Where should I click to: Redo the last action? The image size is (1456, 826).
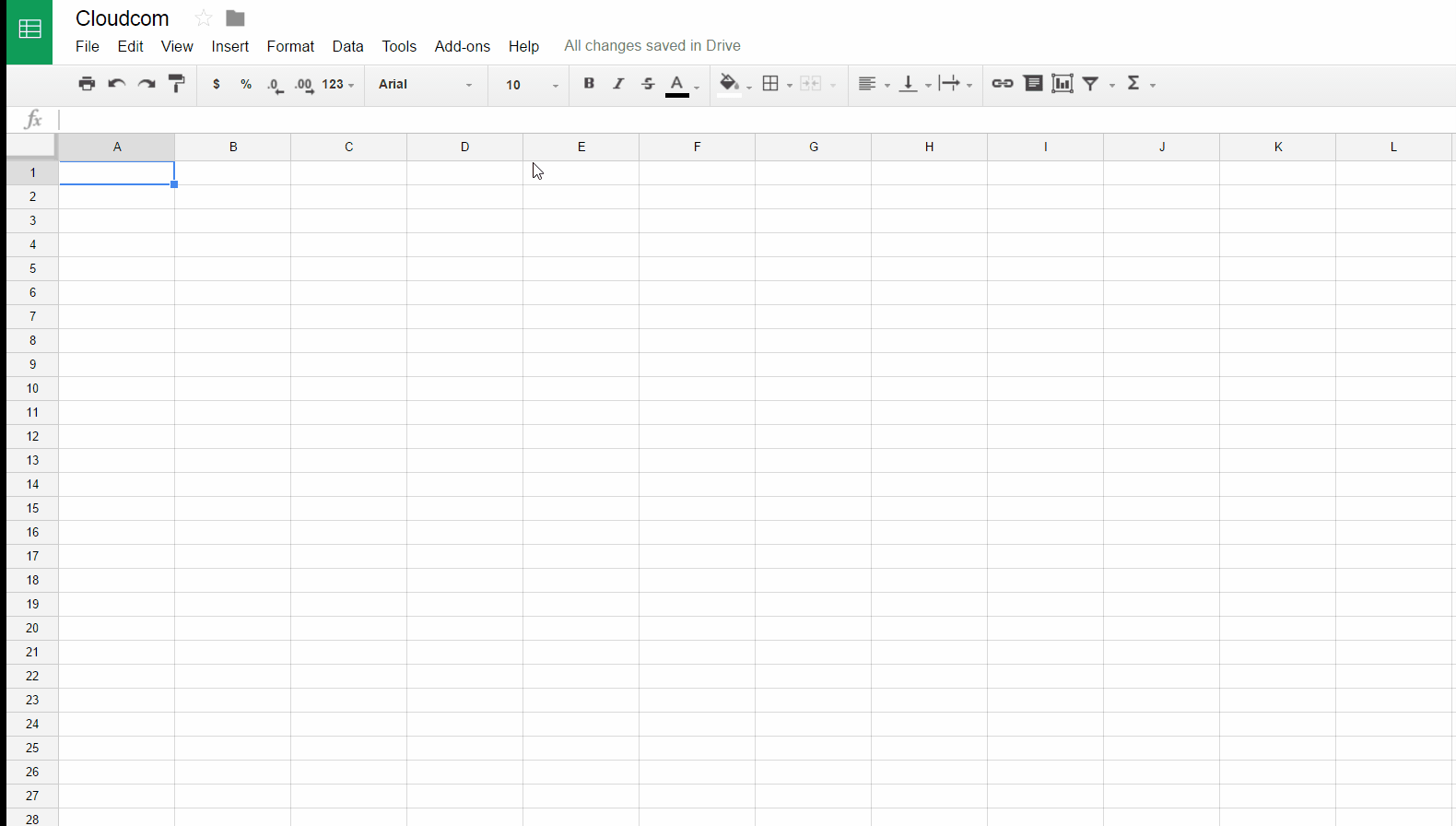click(x=147, y=84)
